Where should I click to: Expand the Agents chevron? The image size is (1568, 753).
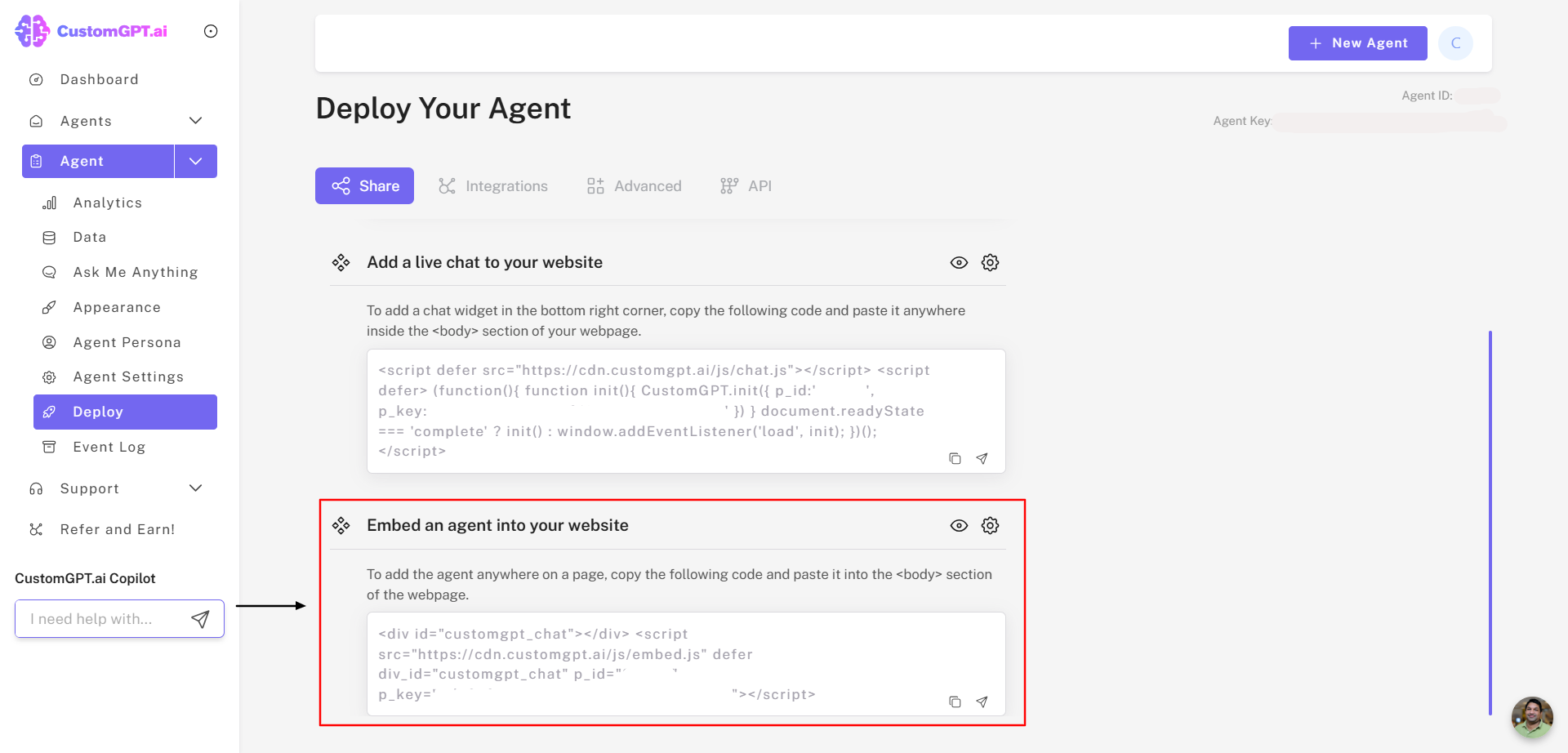coord(195,121)
